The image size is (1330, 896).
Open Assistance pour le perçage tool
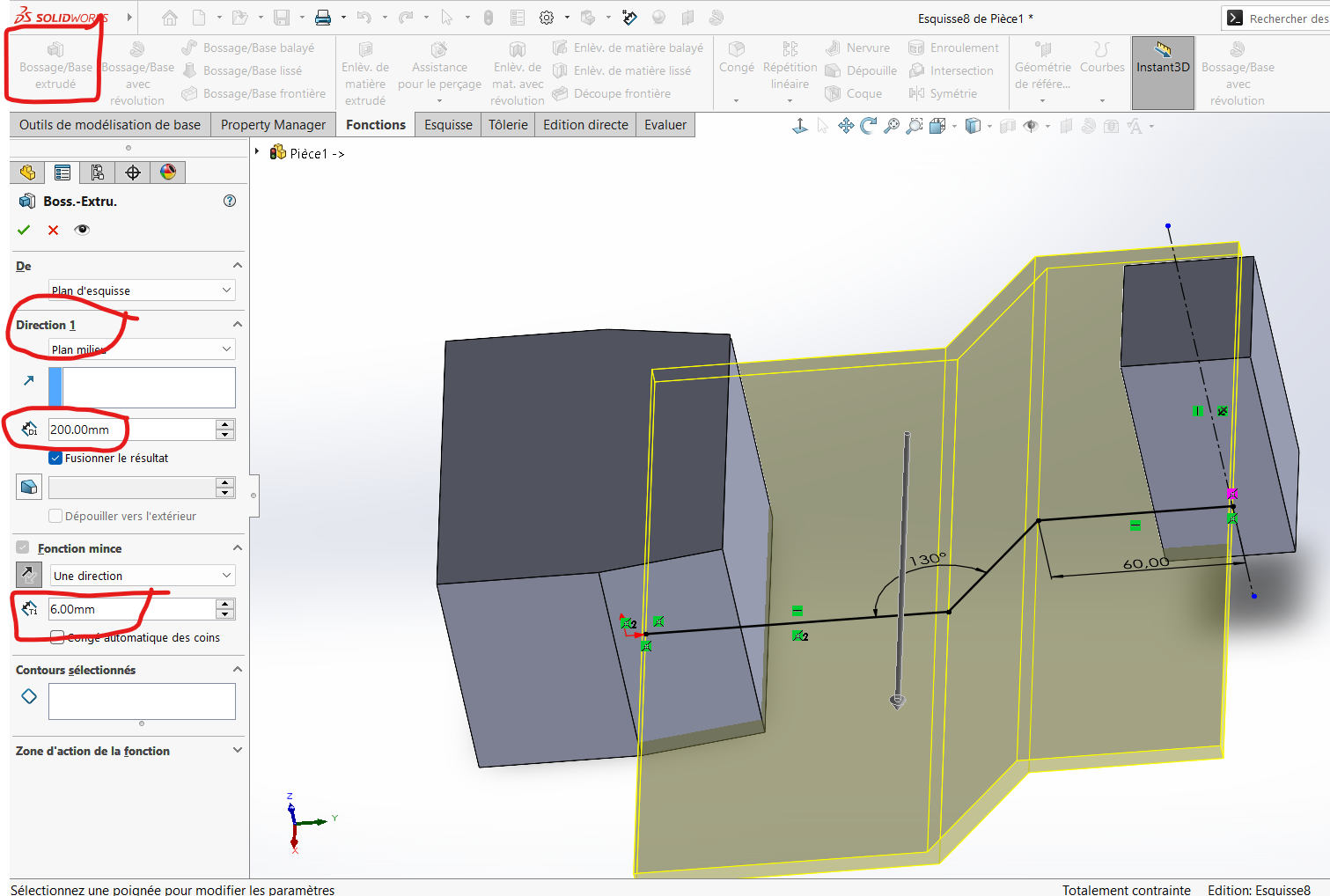click(x=439, y=69)
